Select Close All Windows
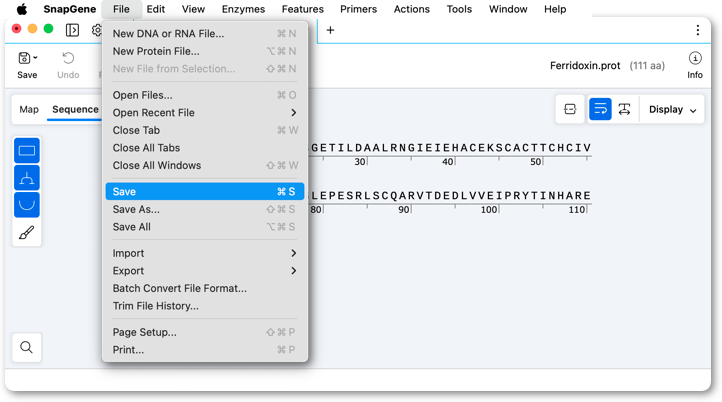Image resolution: width=722 pixels, height=402 pixels. [x=204, y=165]
